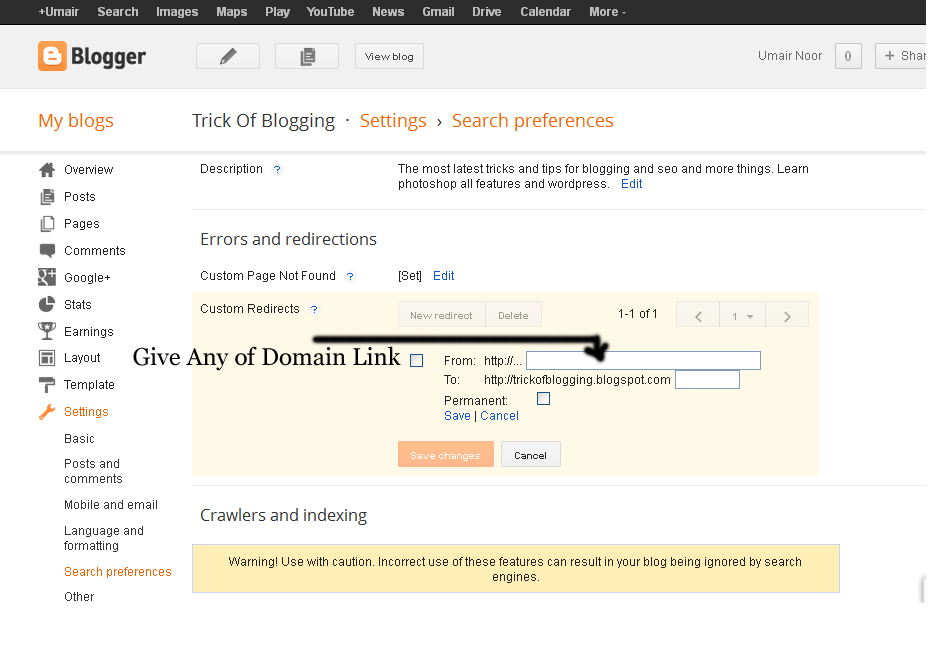
Task: Open Basic settings subsection
Action: tap(79, 439)
